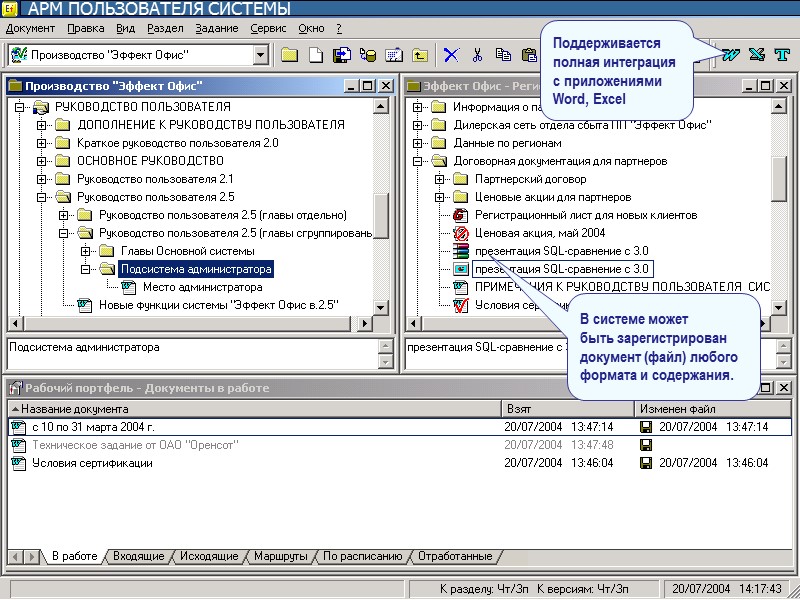Viewport: 800px width, 600px height.
Task: Click the database cylinder toolbar icon
Action: click(x=368, y=55)
